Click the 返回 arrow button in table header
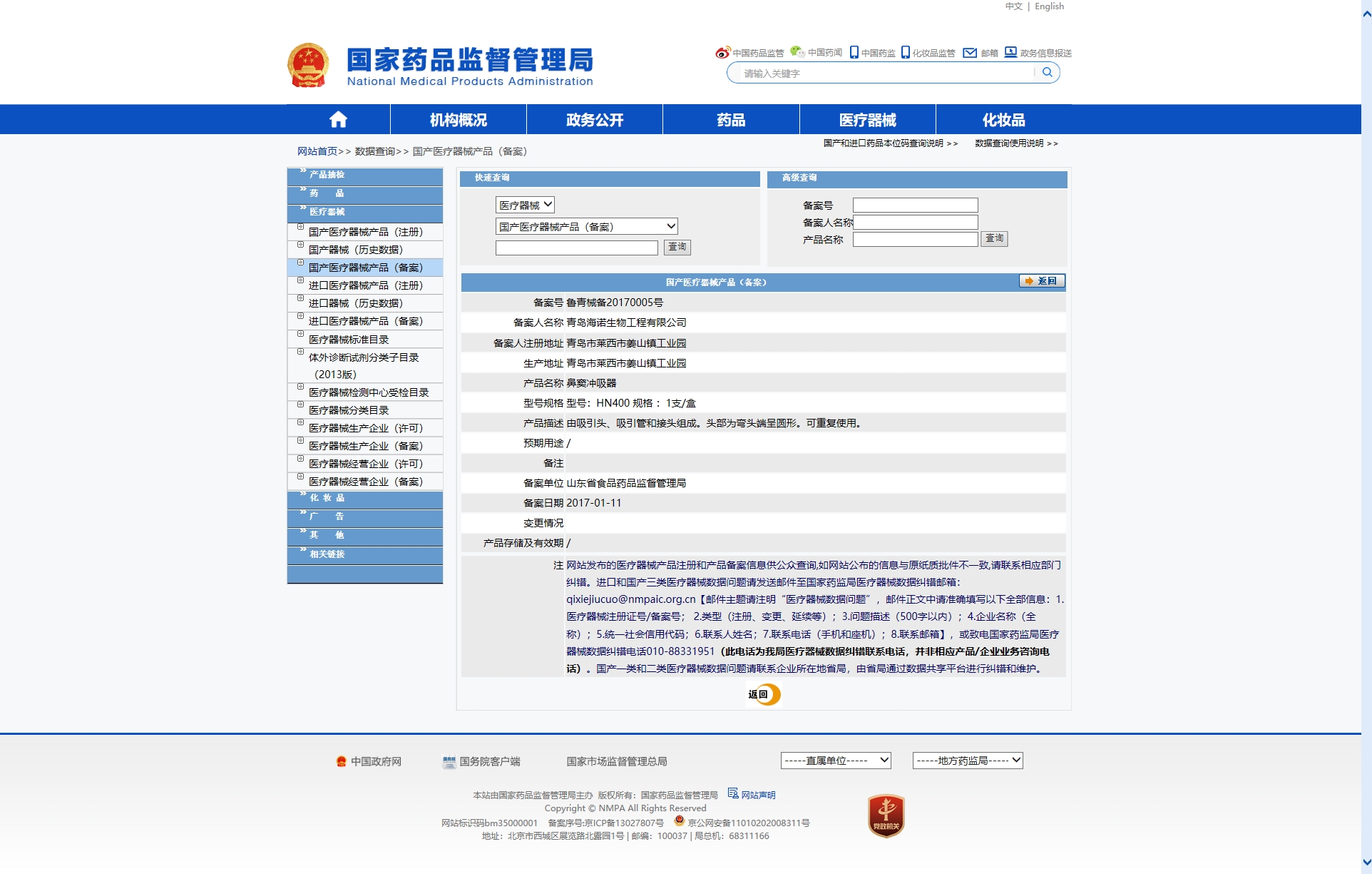 [x=1041, y=281]
